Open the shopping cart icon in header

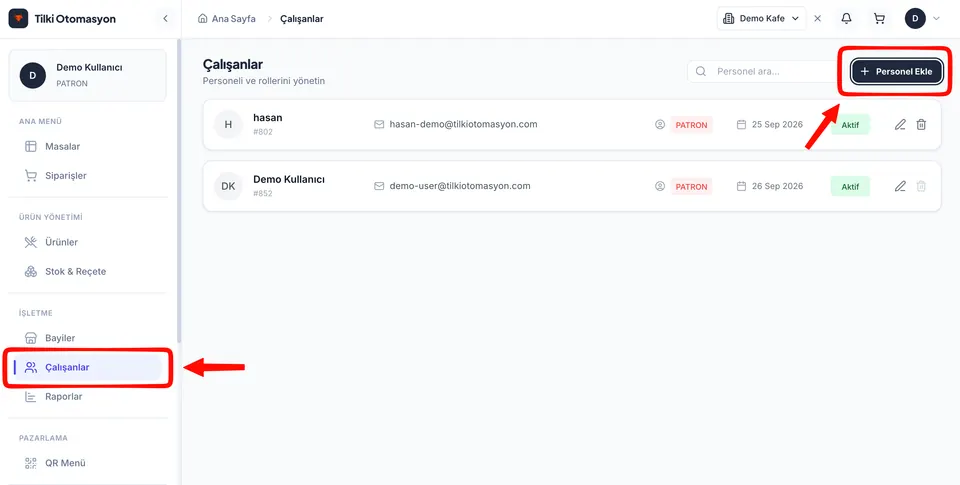coord(879,18)
